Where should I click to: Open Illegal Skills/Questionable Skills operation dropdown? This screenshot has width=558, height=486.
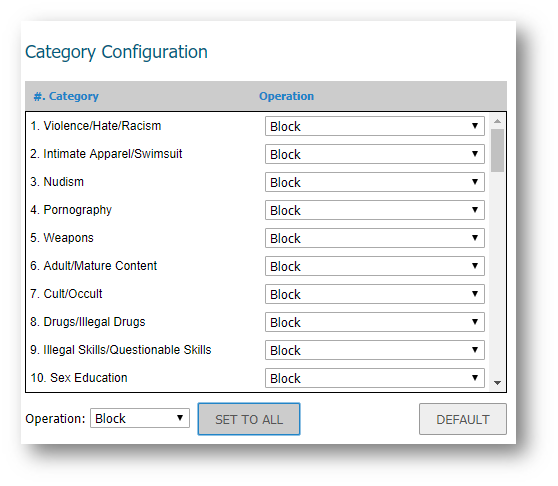pyautogui.click(x=374, y=350)
